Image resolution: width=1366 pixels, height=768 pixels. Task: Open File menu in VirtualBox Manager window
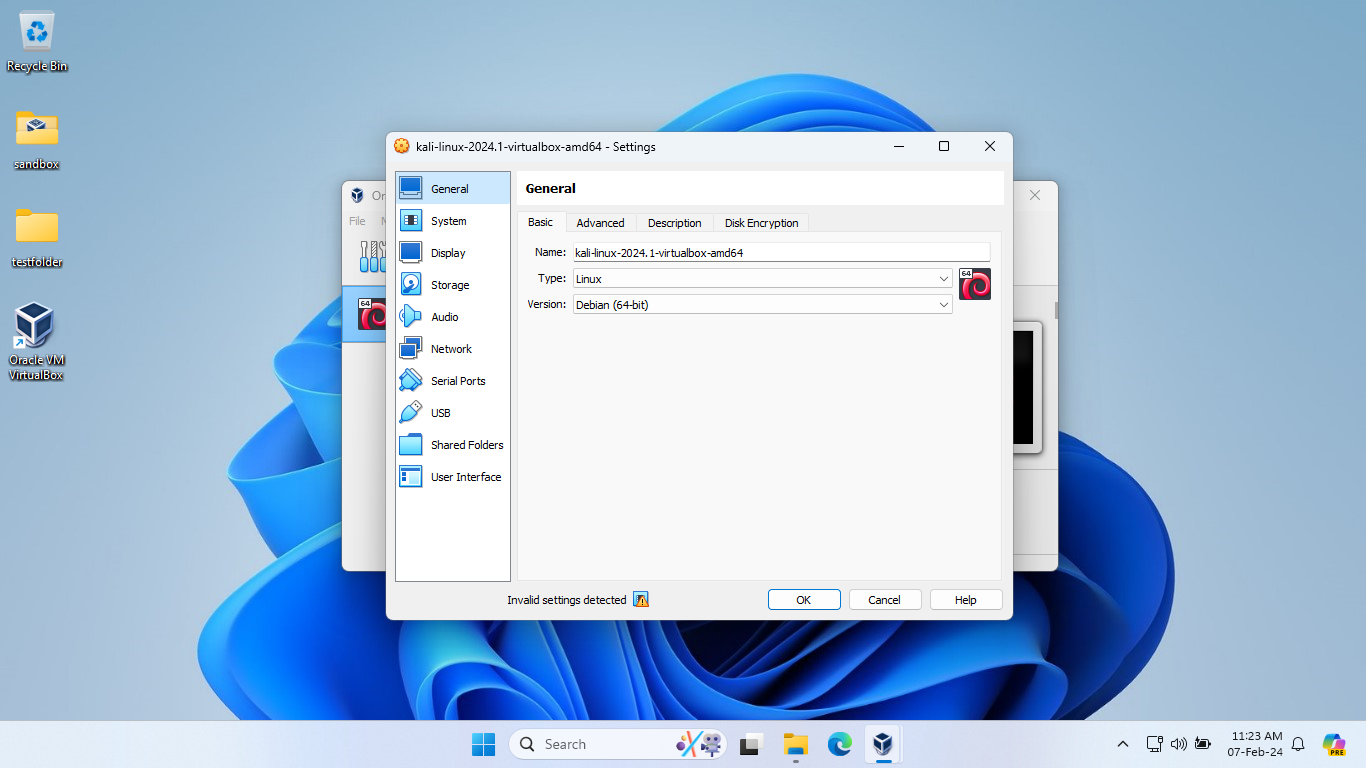(x=357, y=221)
